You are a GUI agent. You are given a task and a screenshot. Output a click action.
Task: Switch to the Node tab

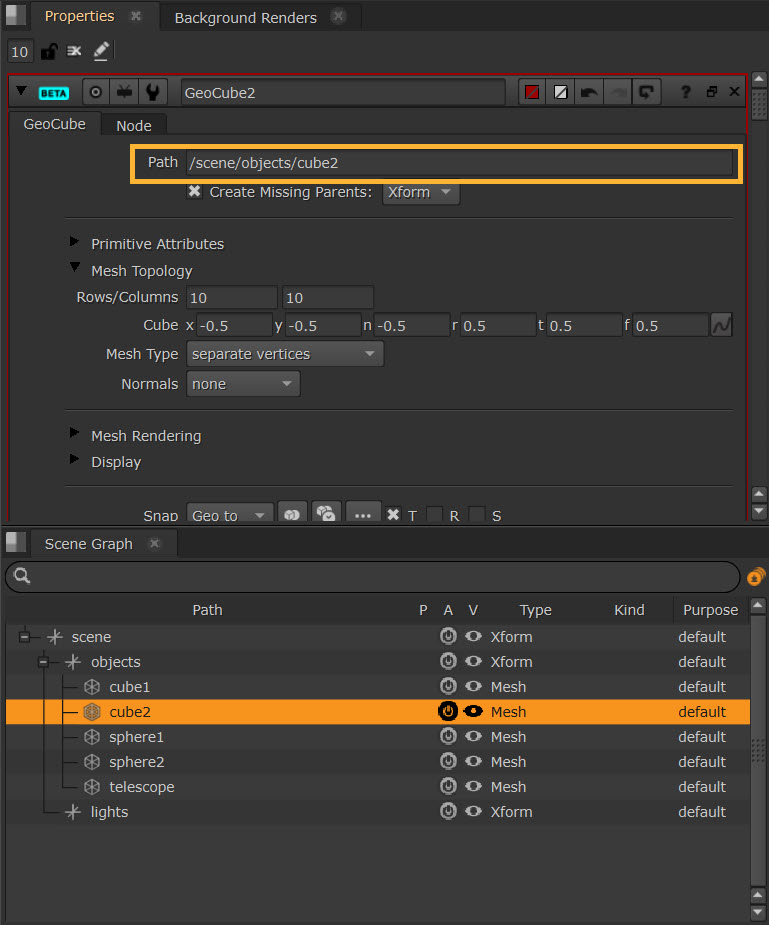(x=133, y=125)
